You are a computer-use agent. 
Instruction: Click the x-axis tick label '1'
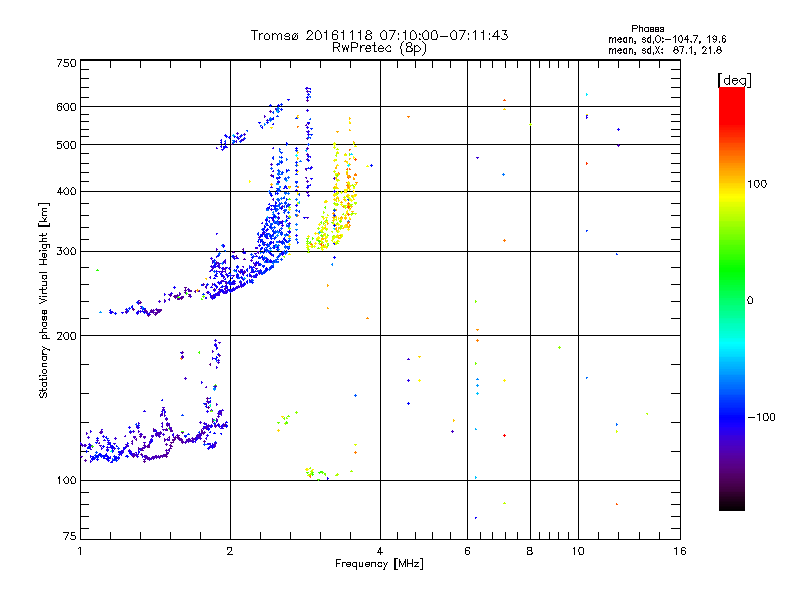[x=80, y=551]
